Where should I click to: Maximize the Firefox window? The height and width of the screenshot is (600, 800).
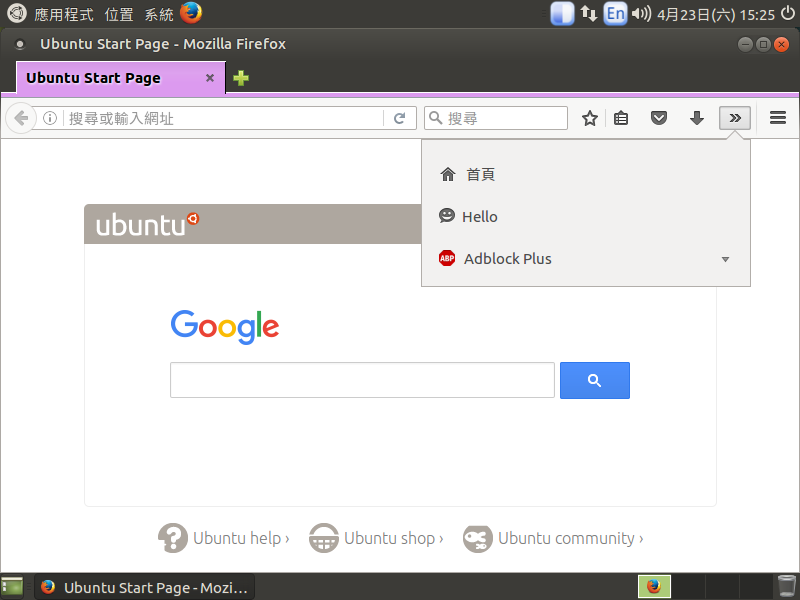click(x=763, y=44)
